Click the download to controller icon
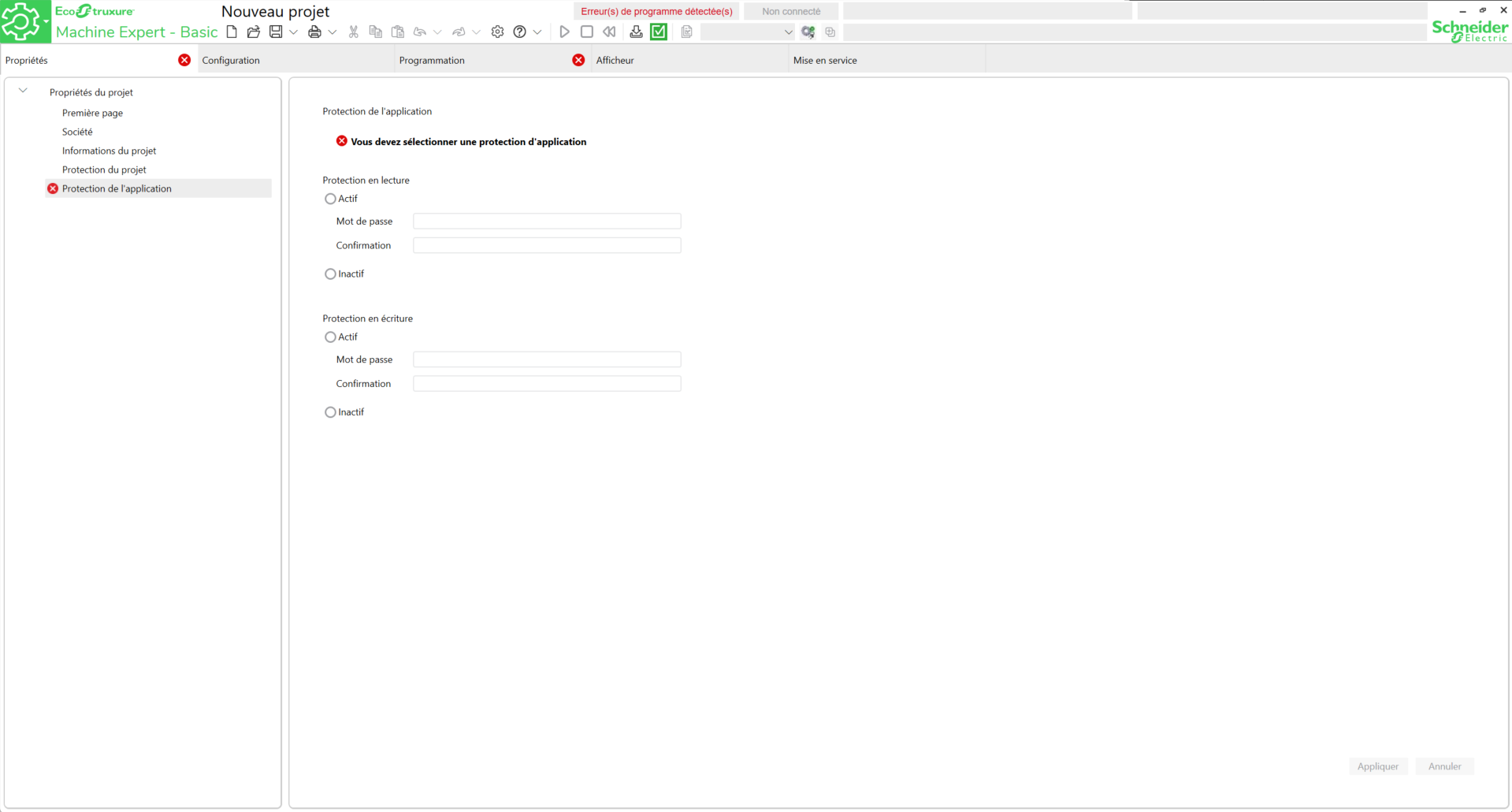Screen dimensions: 1512x812 point(636,32)
